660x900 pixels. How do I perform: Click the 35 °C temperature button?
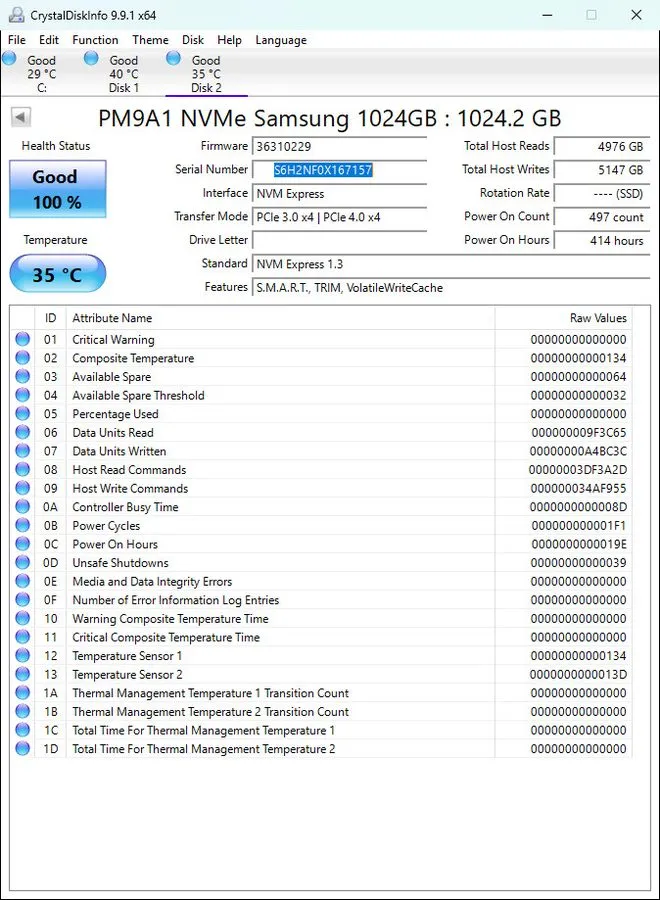click(x=57, y=274)
